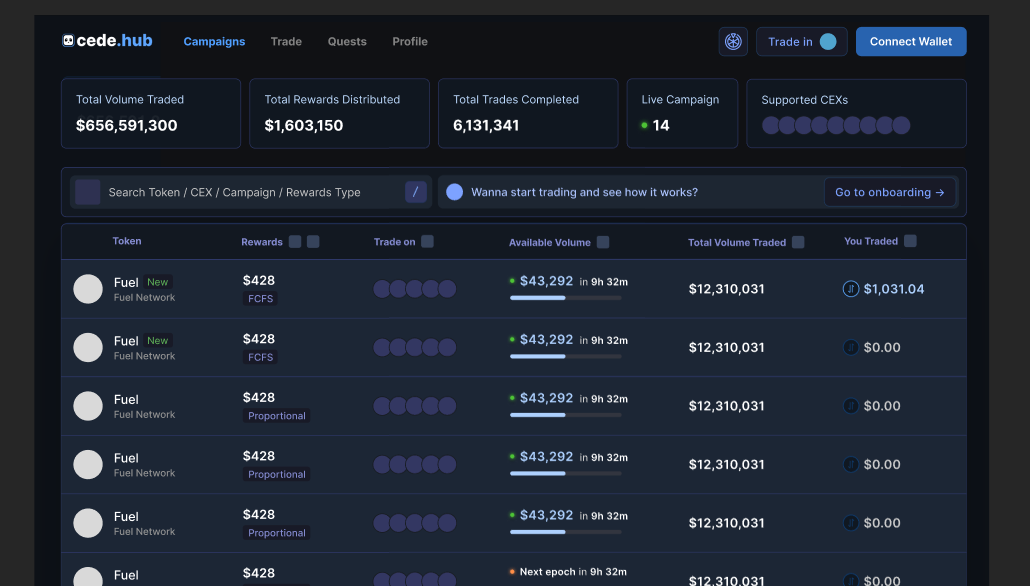The height and width of the screenshot is (586, 1030).
Task: Toggle the square next to Trade on header
Action: click(427, 242)
